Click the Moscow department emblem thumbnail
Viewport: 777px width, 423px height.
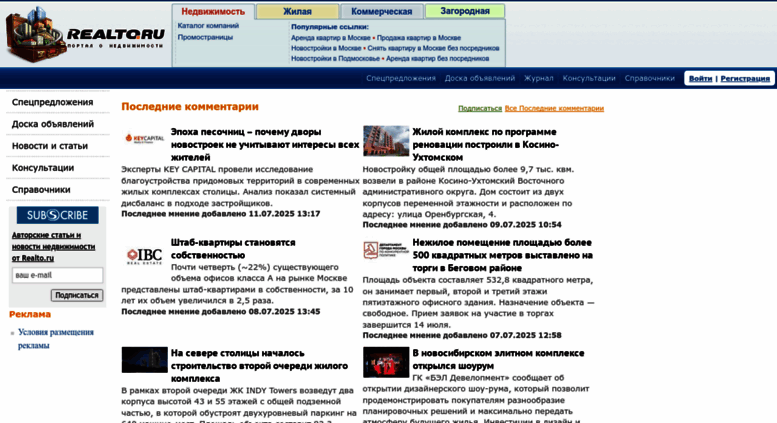pos(386,250)
